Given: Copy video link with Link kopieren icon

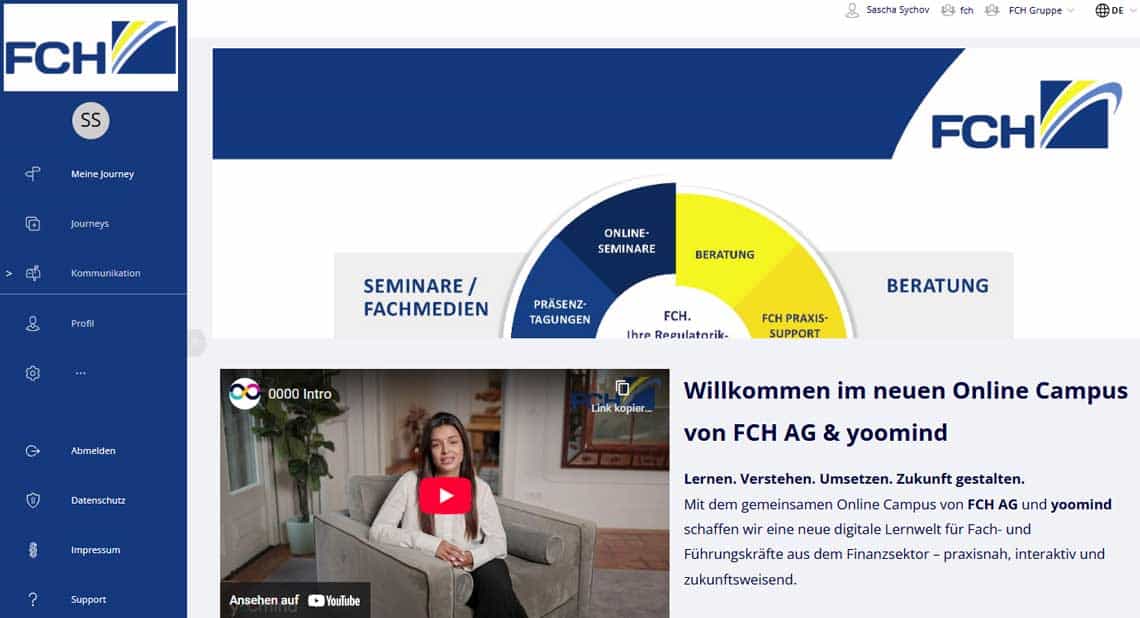Looking at the screenshot, I should coord(622,396).
